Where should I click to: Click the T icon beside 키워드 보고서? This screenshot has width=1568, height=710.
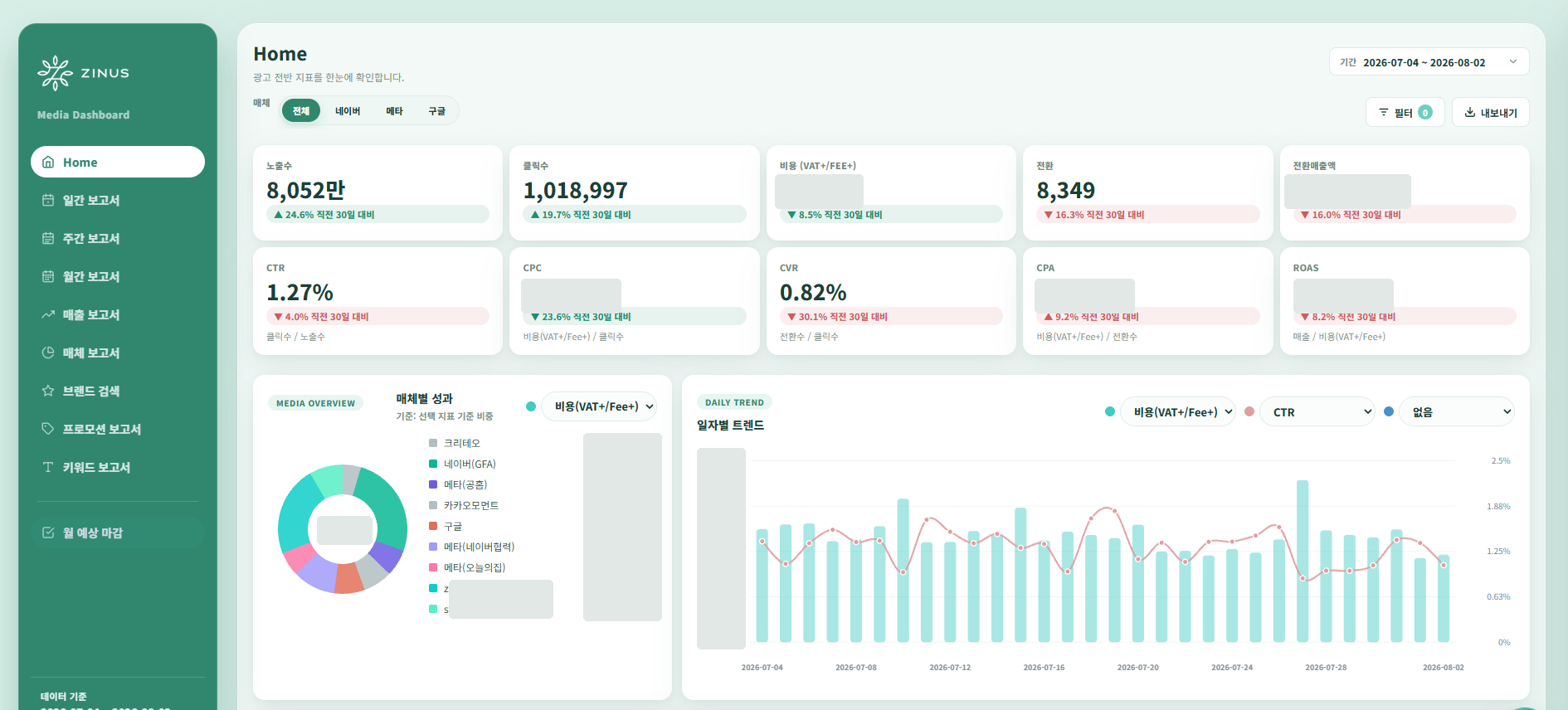[48, 468]
